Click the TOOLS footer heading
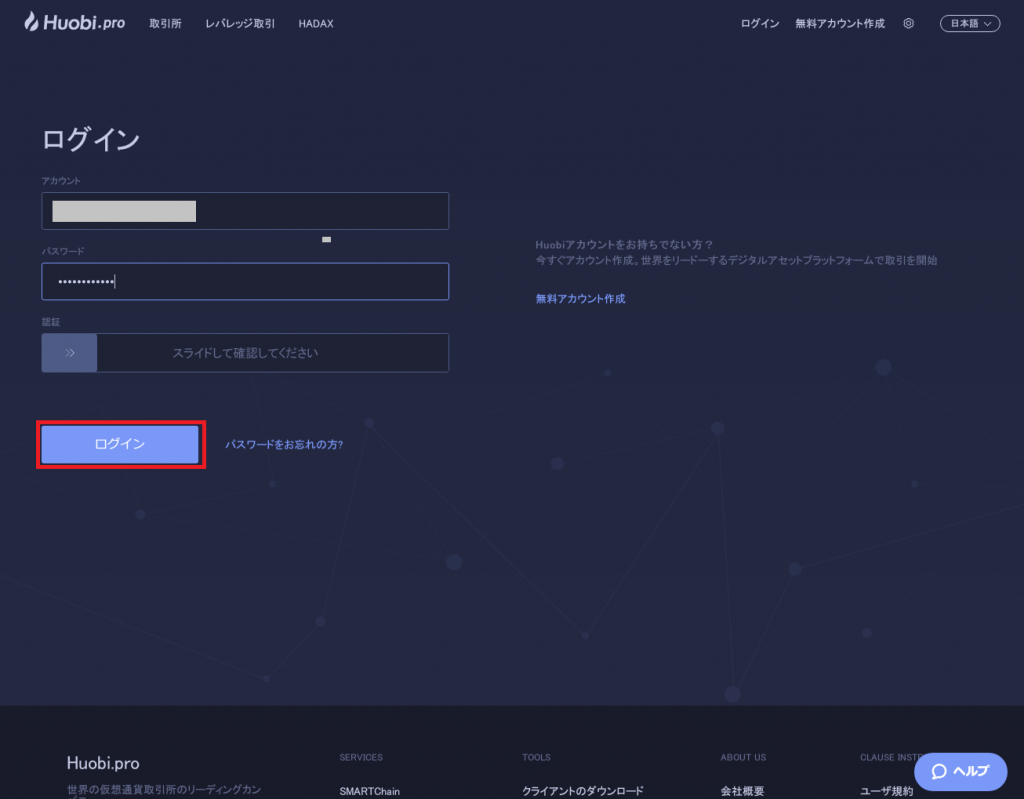The height and width of the screenshot is (799, 1024). [536, 757]
